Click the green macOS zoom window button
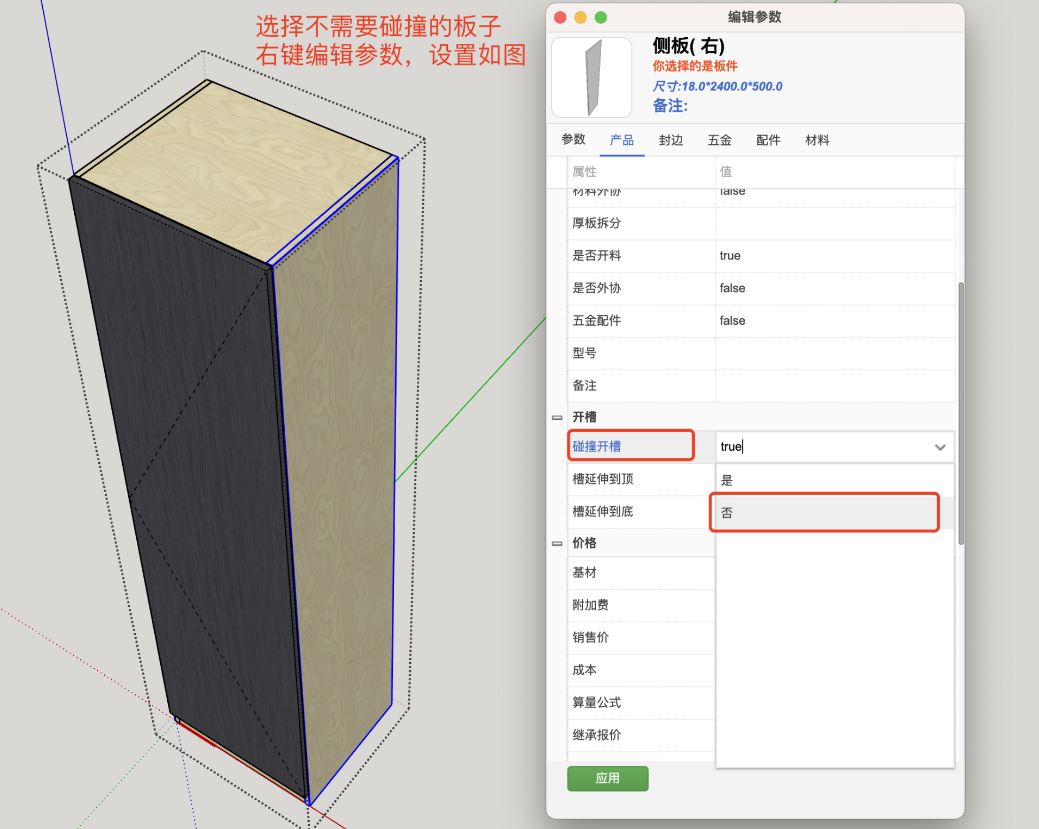The width and height of the screenshot is (1039, 829). pos(601,17)
